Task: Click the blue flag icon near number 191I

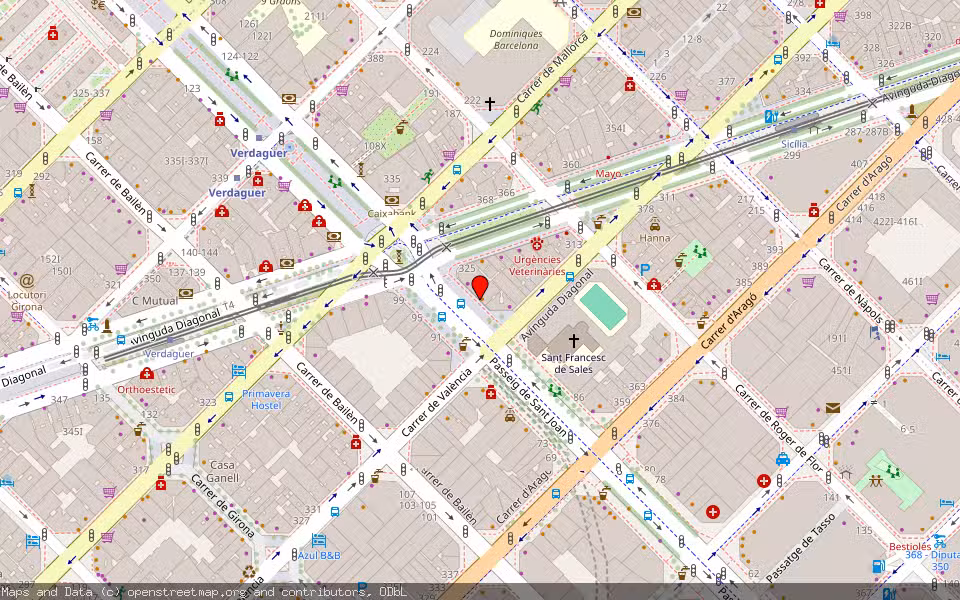Action: tap(875, 332)
